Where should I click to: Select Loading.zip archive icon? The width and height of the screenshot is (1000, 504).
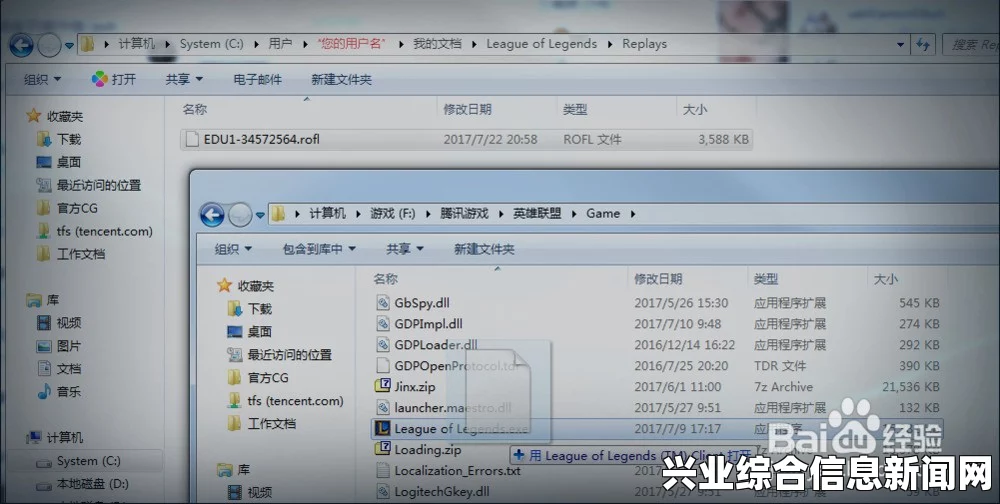383,449
